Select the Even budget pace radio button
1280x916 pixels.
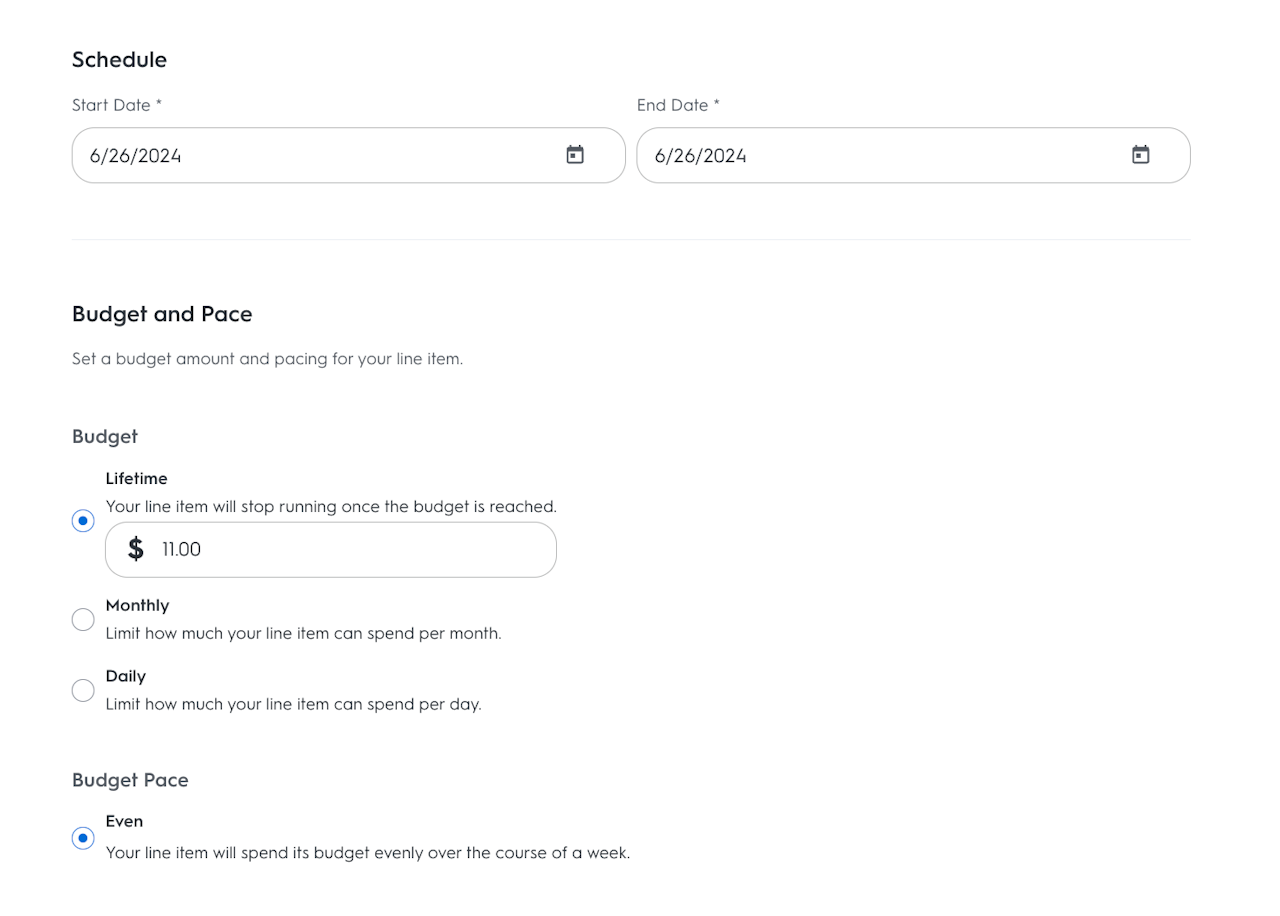[84, 838]
